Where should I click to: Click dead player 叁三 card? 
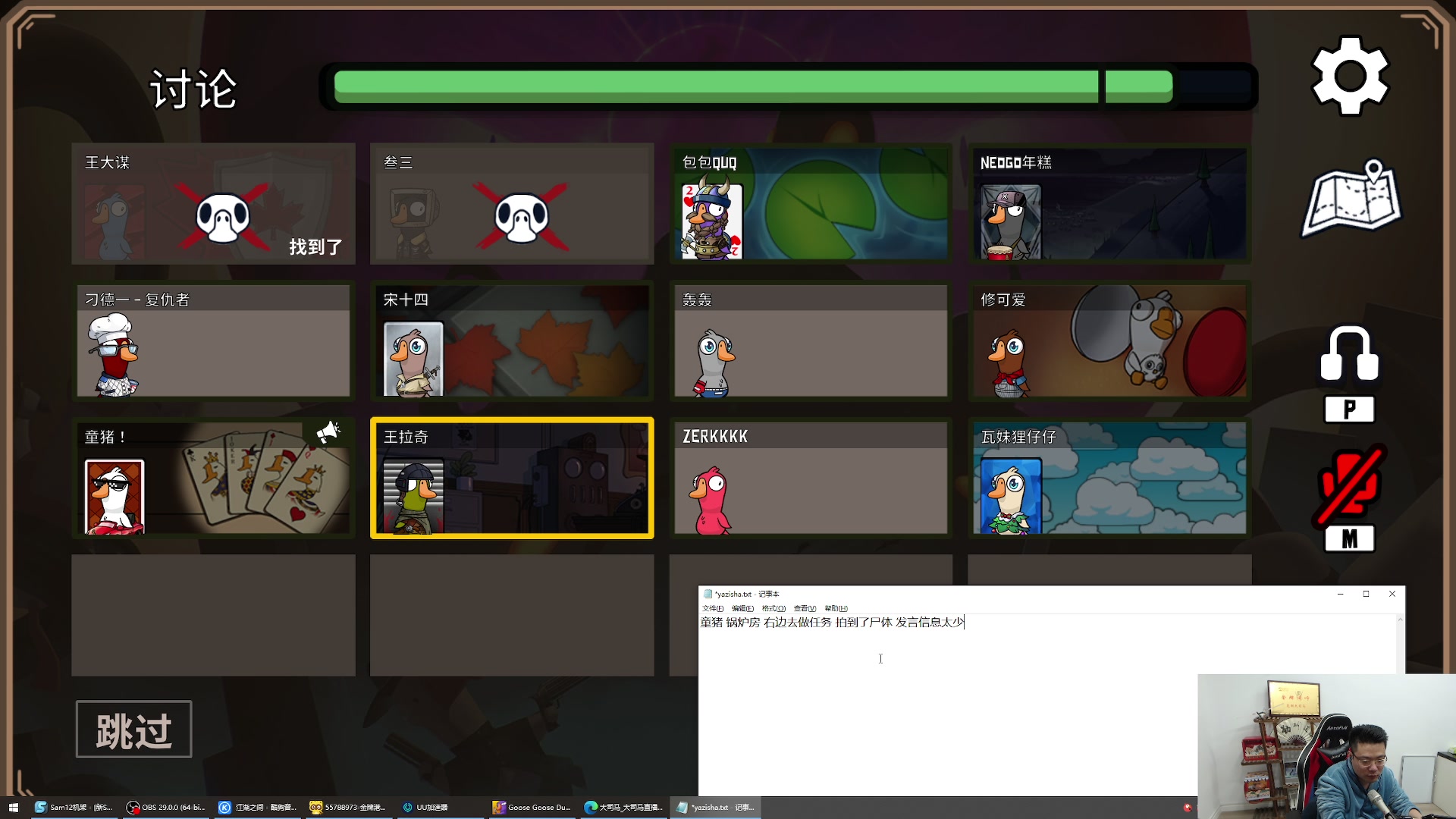(512, 203)
